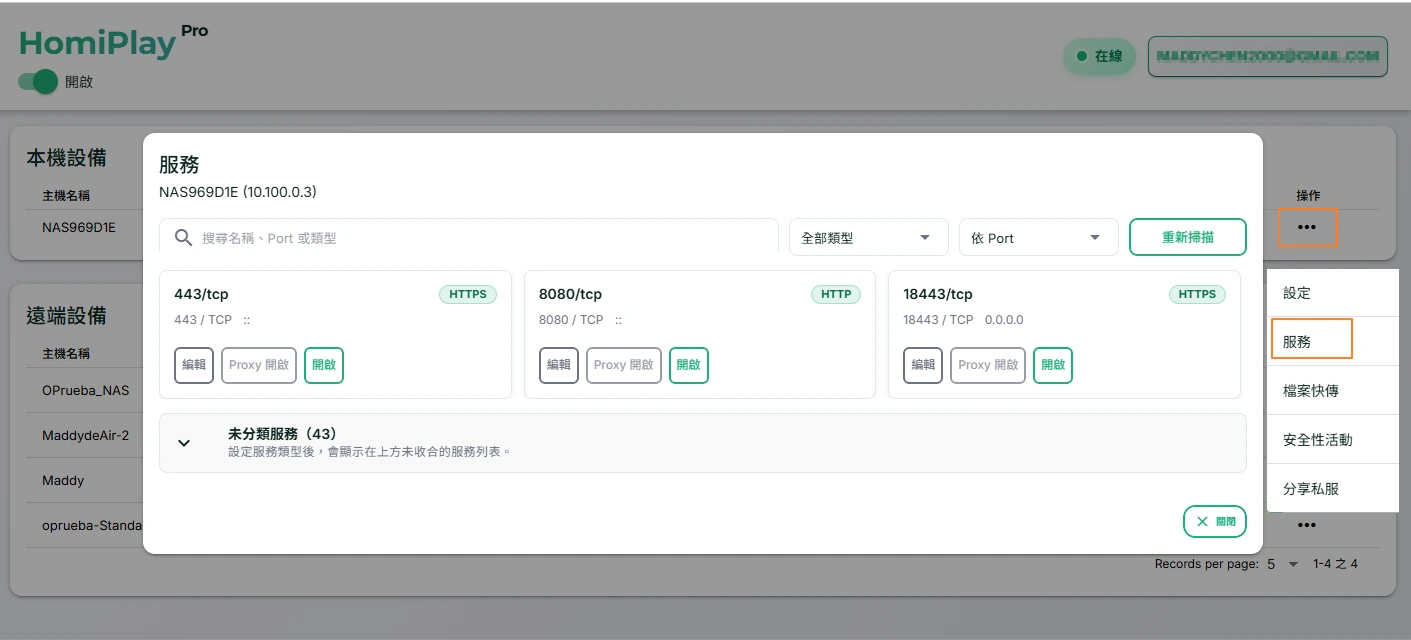The width and height of the screenshot is (1411, 640).
Task: Toggle the HomiPlay enable switch
Action: 38,82
